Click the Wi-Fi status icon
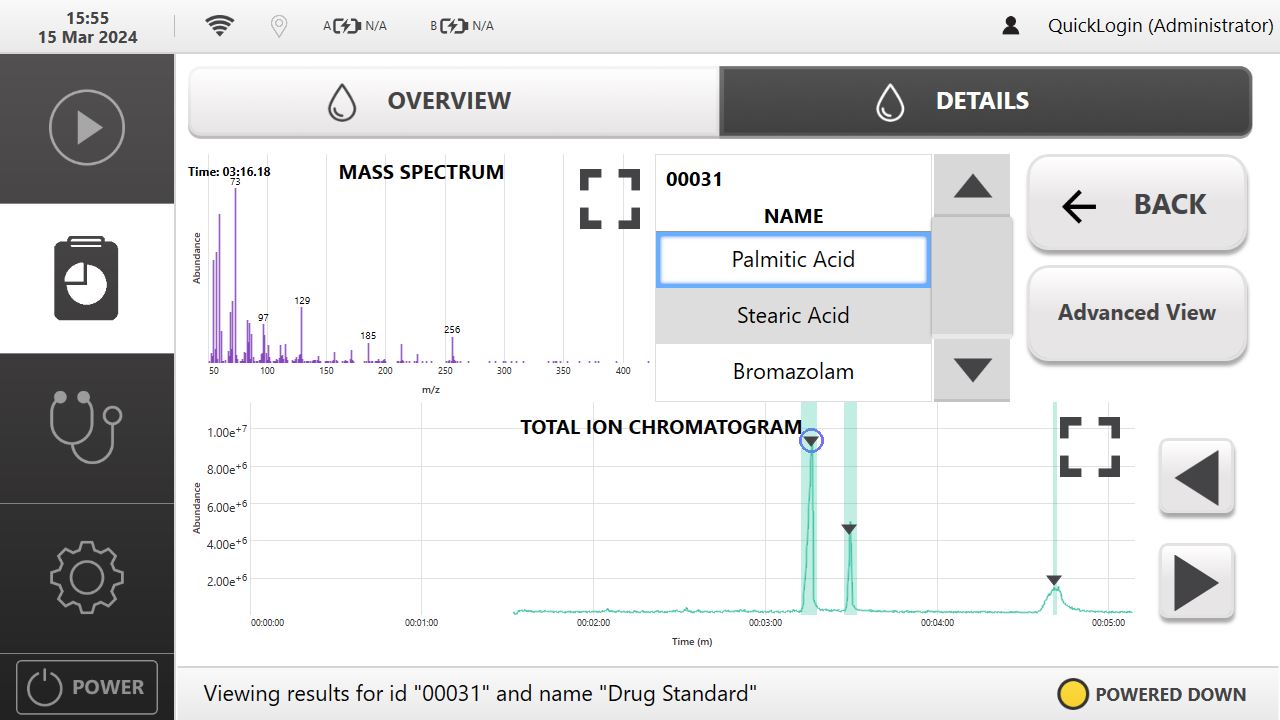Viewport: 1280px width, 720px height. pyautogui.click(x=220, y=26)
